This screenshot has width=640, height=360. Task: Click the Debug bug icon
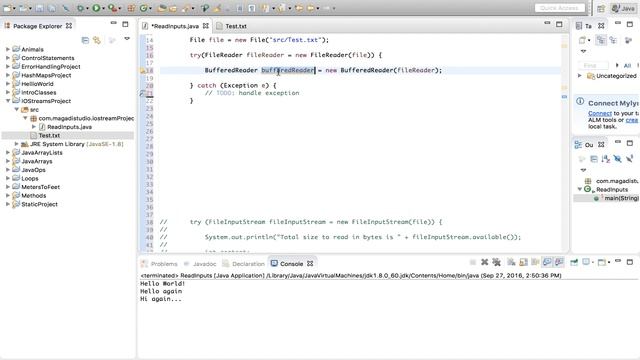[80, 8]
